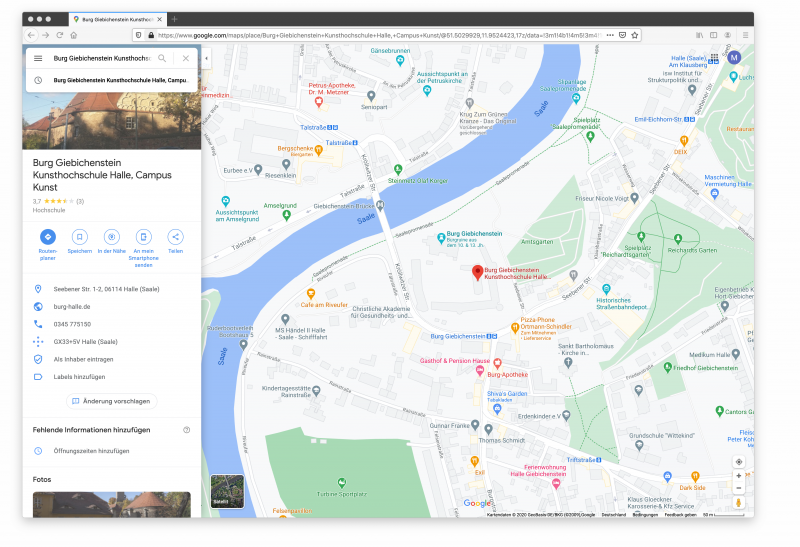Save the place with Speichern
Image resolution: width=800 pixels, height=547 pixels.
click(x=79, y=237)
